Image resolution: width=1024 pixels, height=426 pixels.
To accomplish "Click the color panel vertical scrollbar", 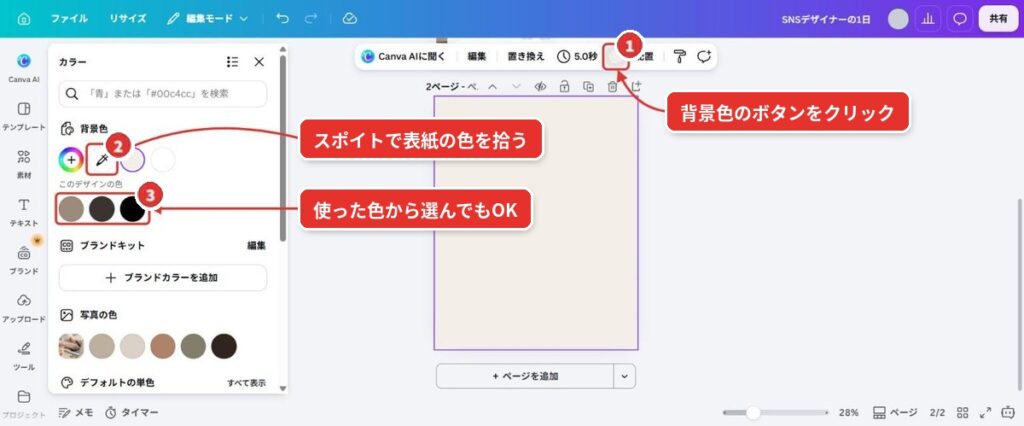I will click(283, 147).
